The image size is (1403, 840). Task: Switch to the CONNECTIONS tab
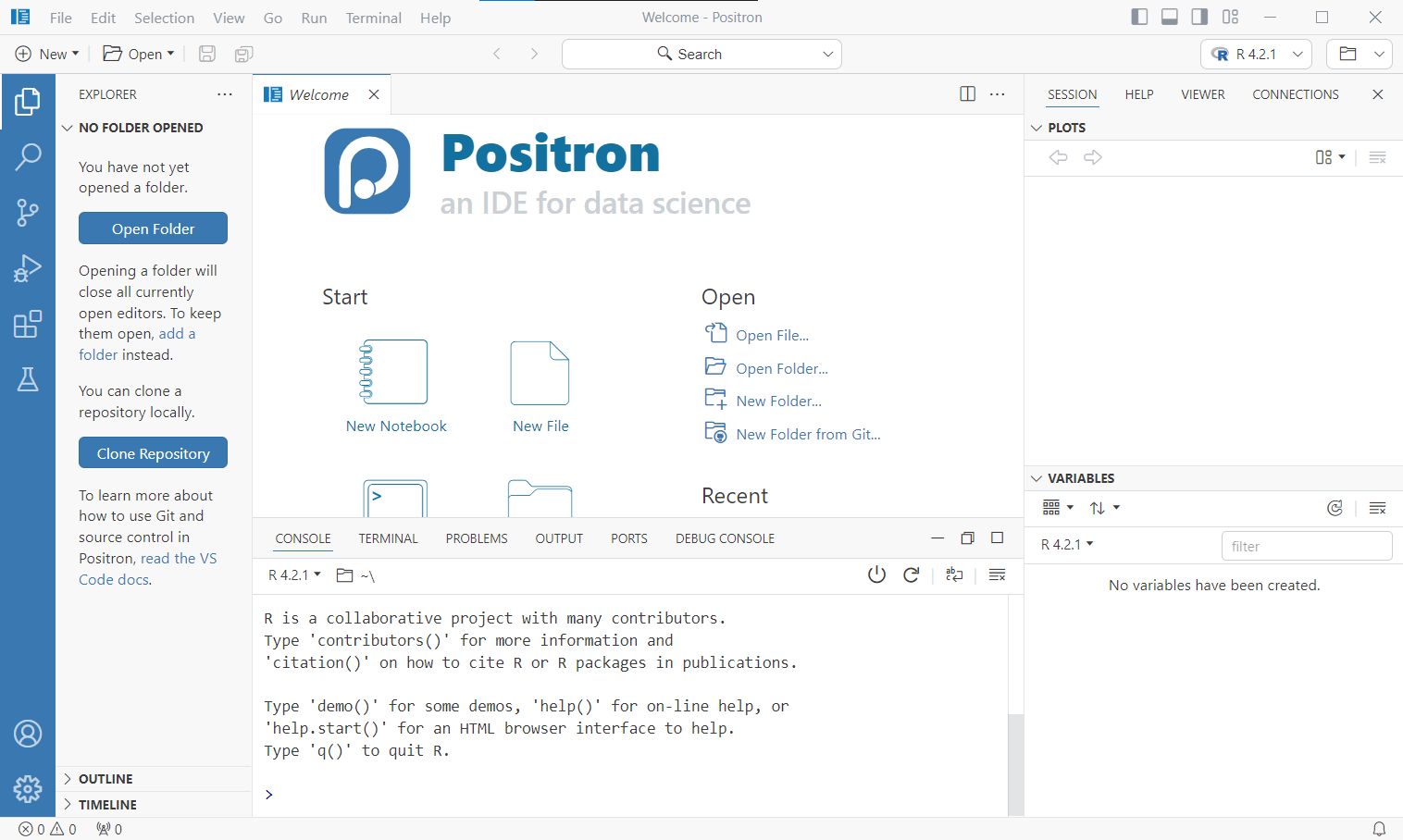point(1296,94)
